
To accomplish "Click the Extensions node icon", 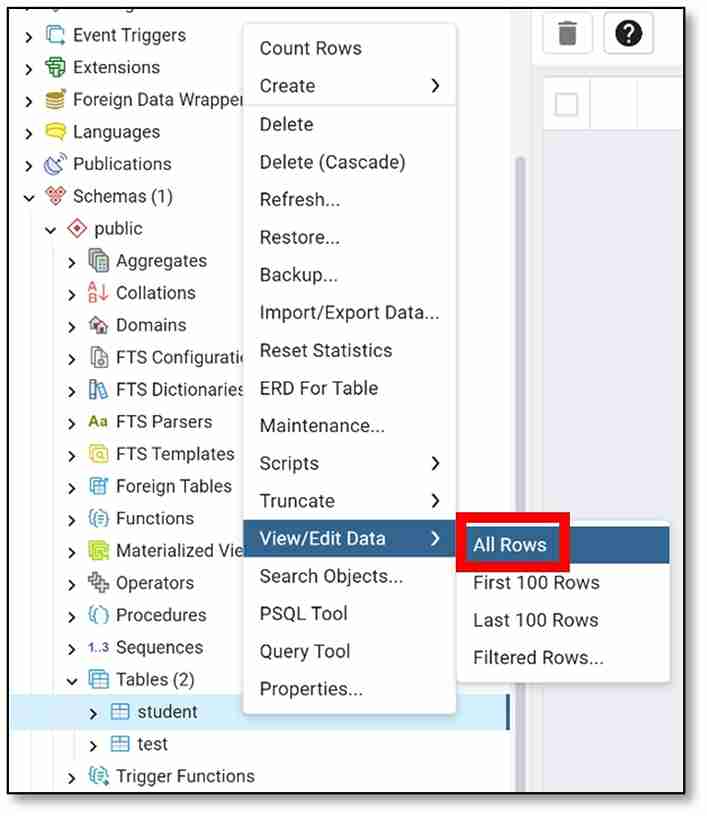I will pos(55,68).
